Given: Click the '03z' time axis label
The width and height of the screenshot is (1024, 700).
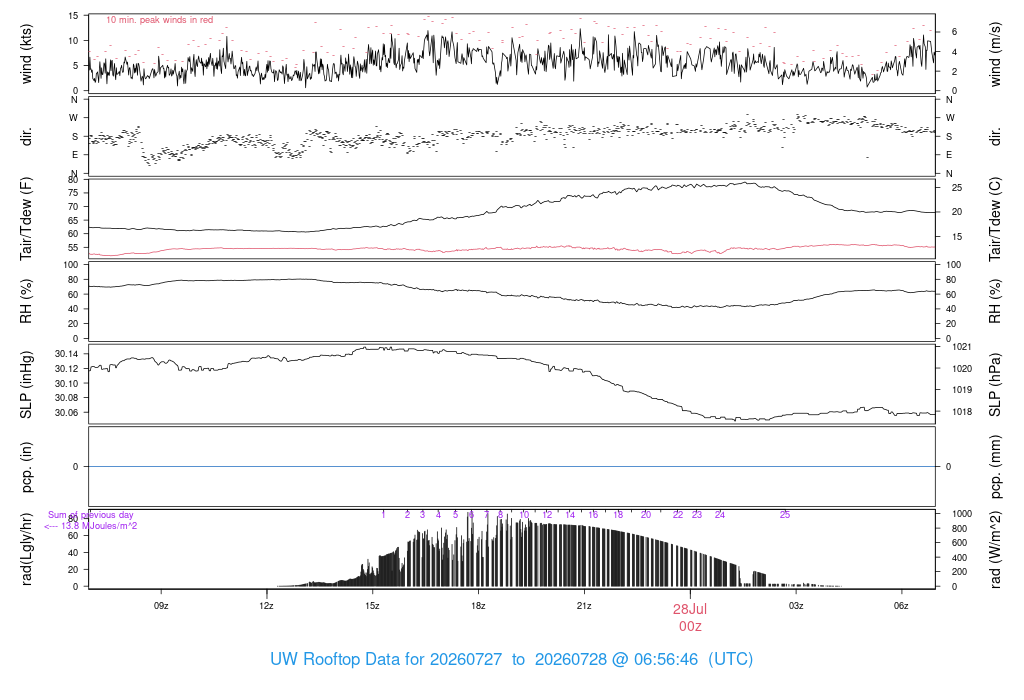Looking at the screenshot, I should 795,606.
